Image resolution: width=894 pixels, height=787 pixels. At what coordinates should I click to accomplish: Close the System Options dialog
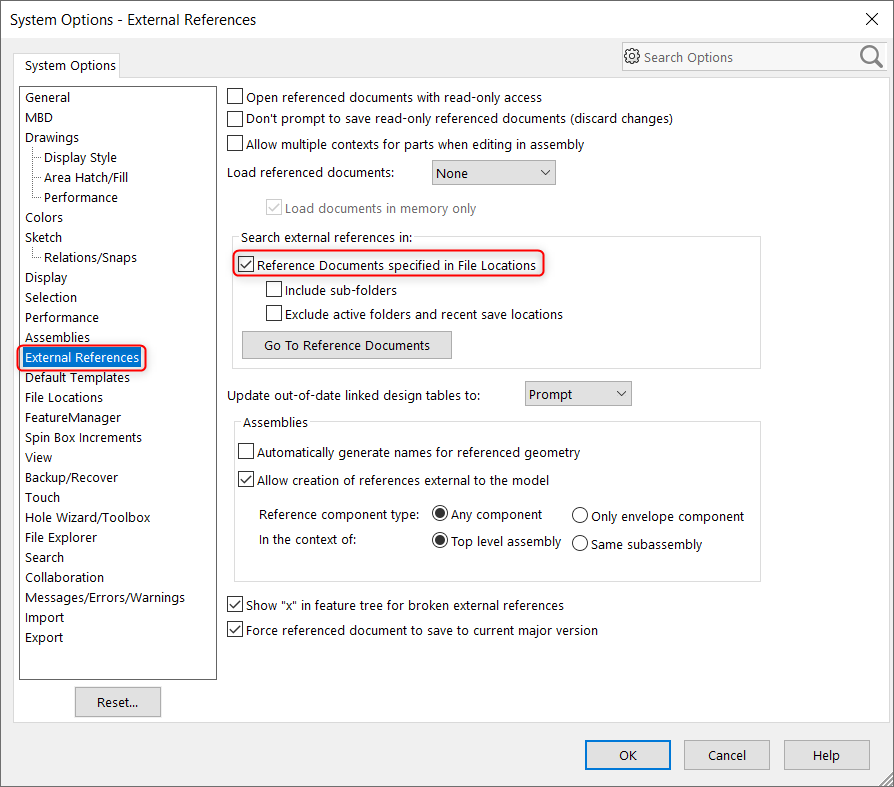coord(871,19)
